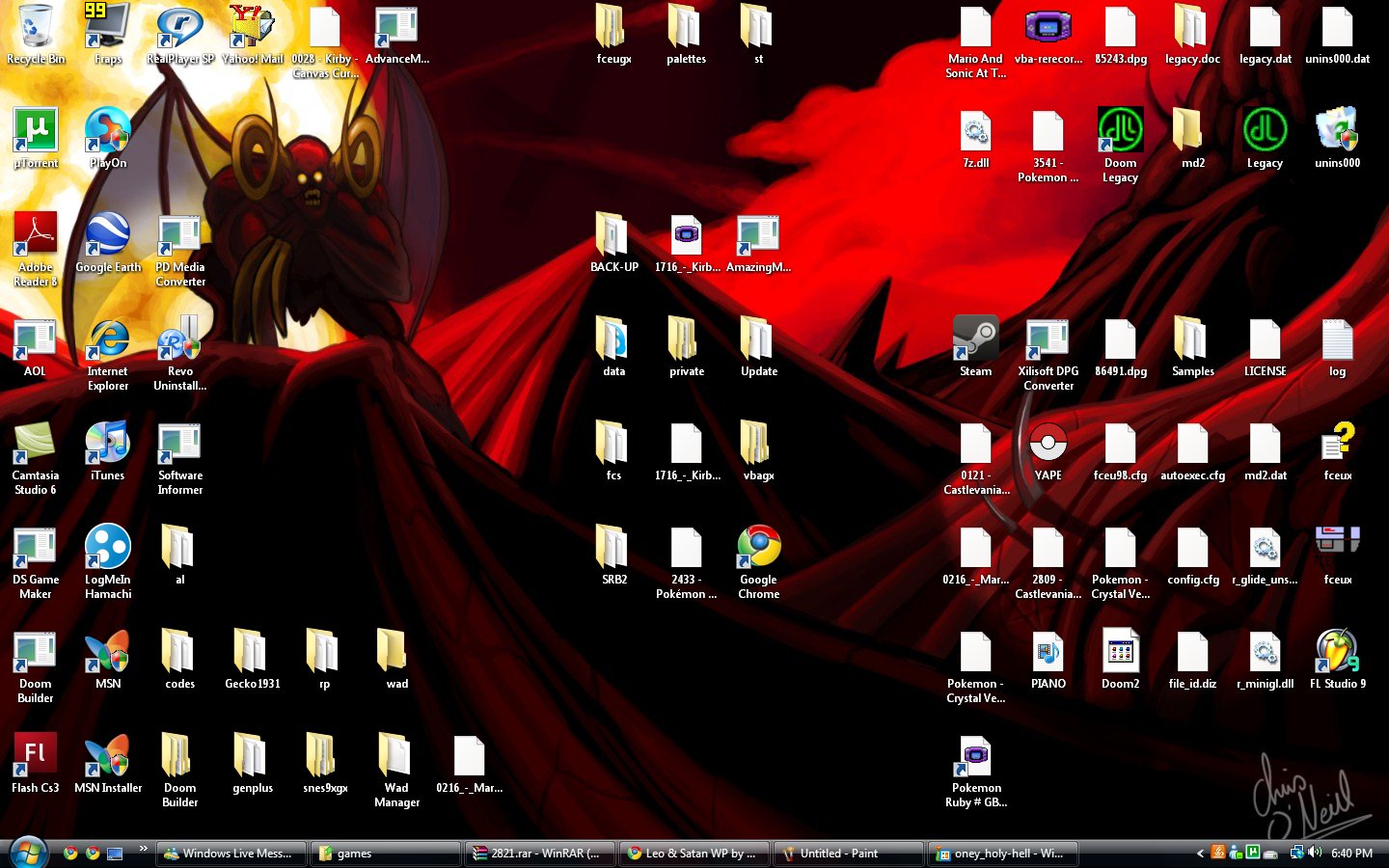Activate the 2821.rar - WinRAR taskbar button
The width and height of the screenshot is (1389, 868).
tap(540, 854)
